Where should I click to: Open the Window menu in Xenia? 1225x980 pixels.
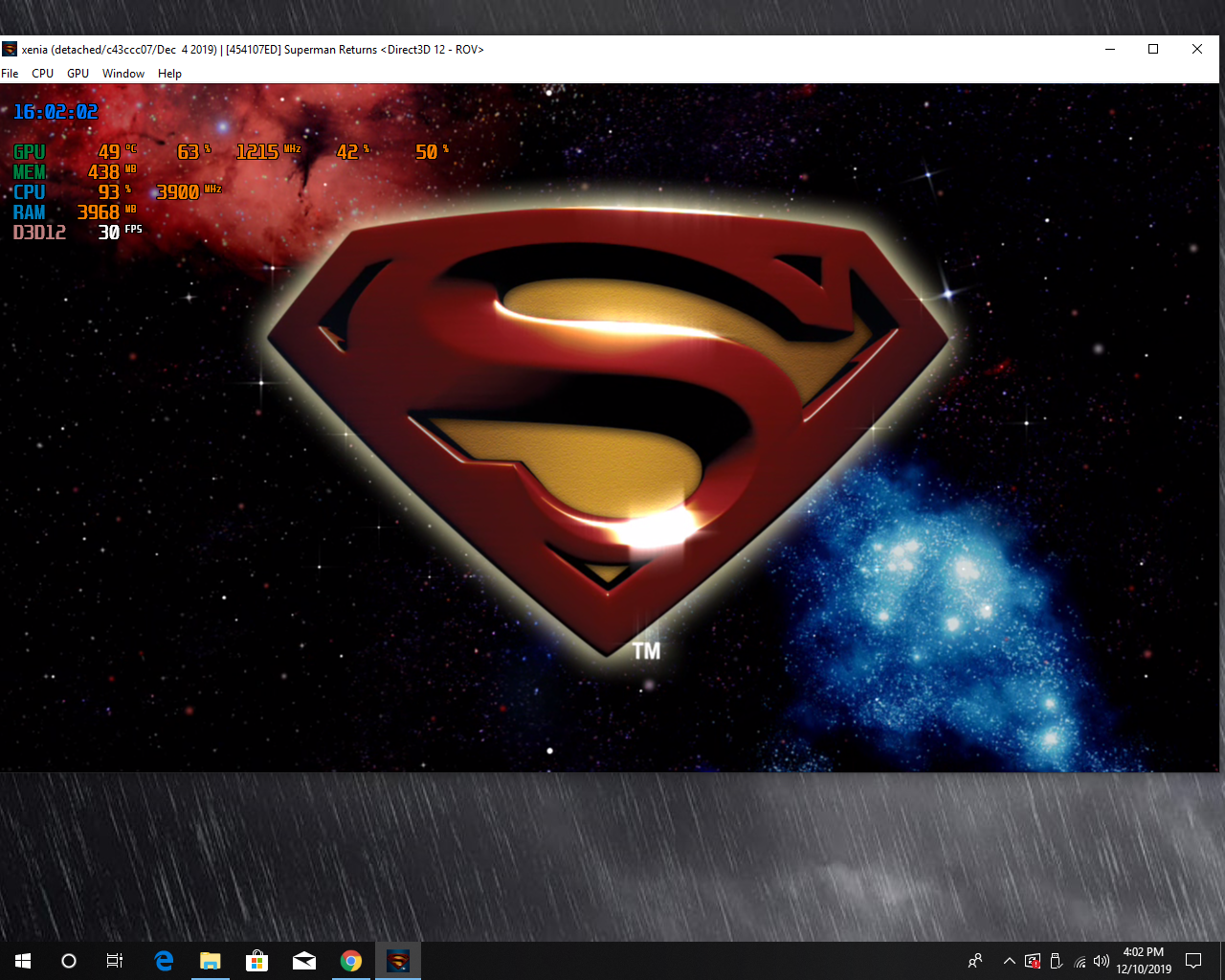pyautogui.click(x=123, y=73)
